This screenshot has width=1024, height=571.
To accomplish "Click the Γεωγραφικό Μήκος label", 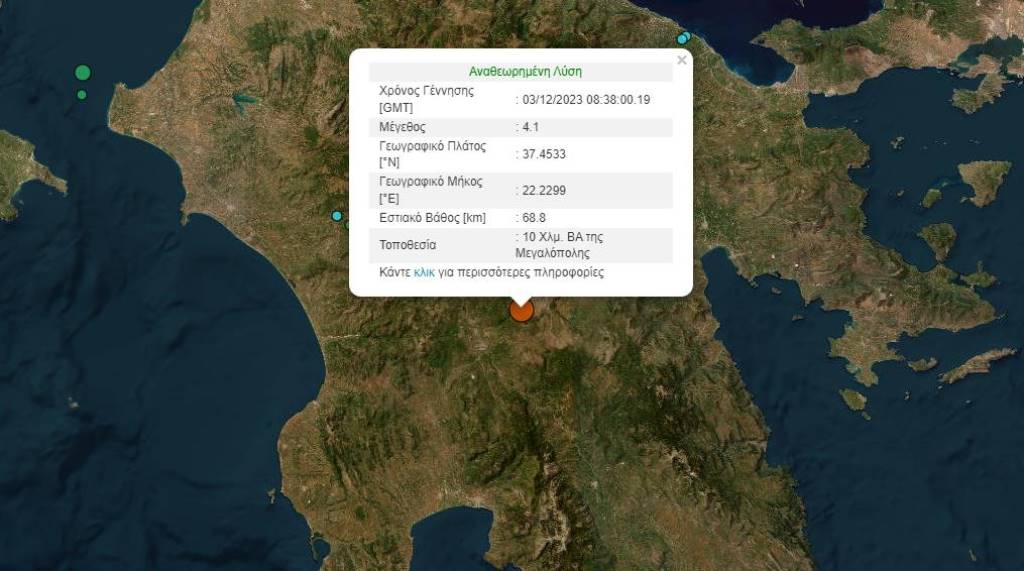I will click(431, 189).
